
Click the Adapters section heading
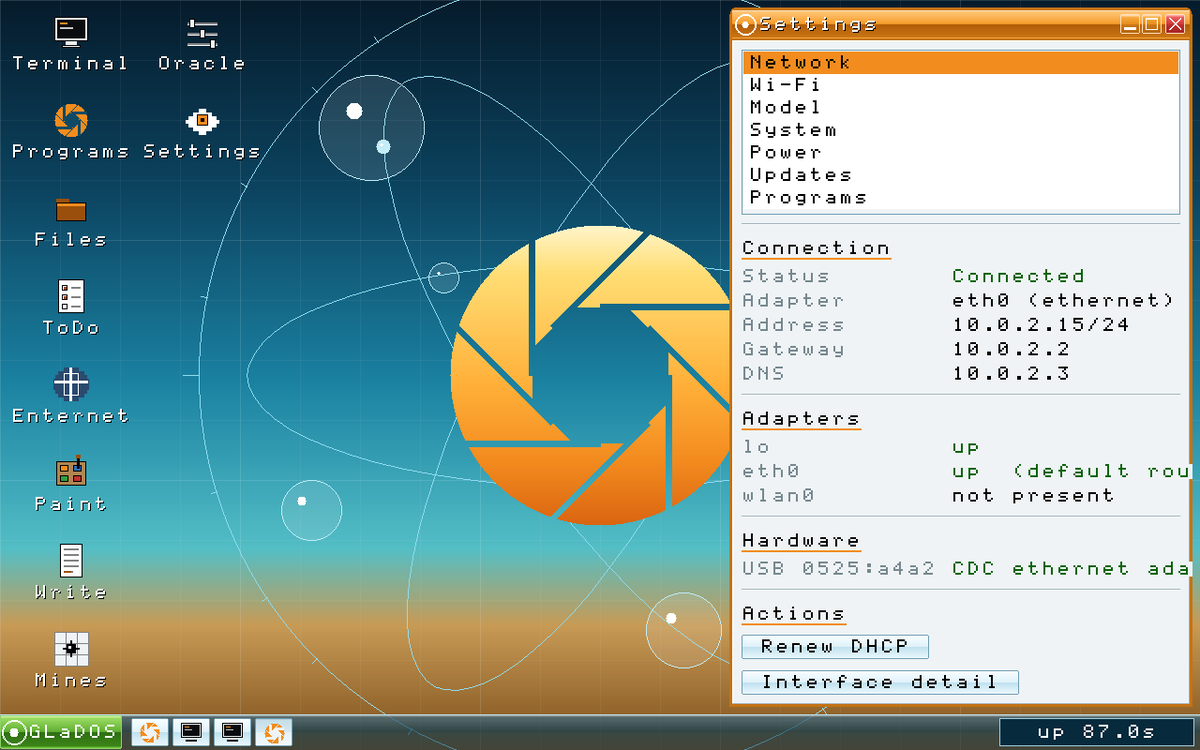click(801, 419)
